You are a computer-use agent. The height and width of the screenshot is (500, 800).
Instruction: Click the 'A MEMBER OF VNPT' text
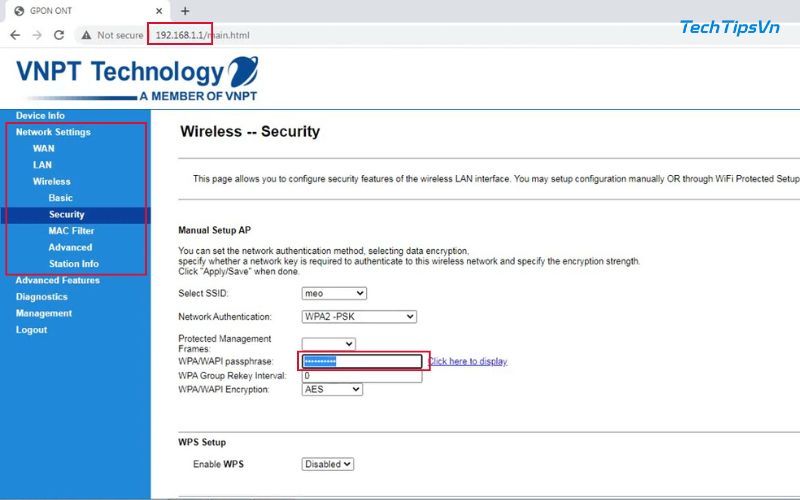tap(198, 96)
